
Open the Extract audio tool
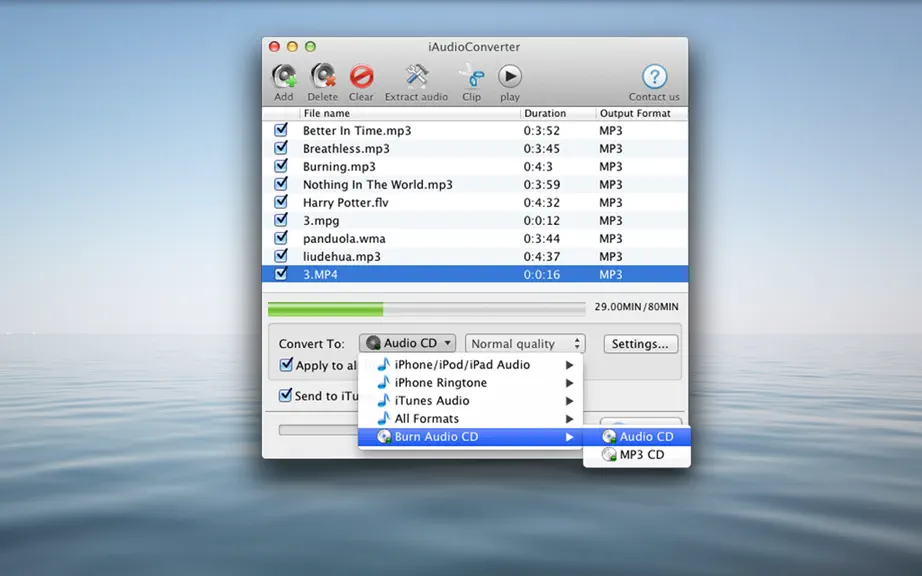416,78
